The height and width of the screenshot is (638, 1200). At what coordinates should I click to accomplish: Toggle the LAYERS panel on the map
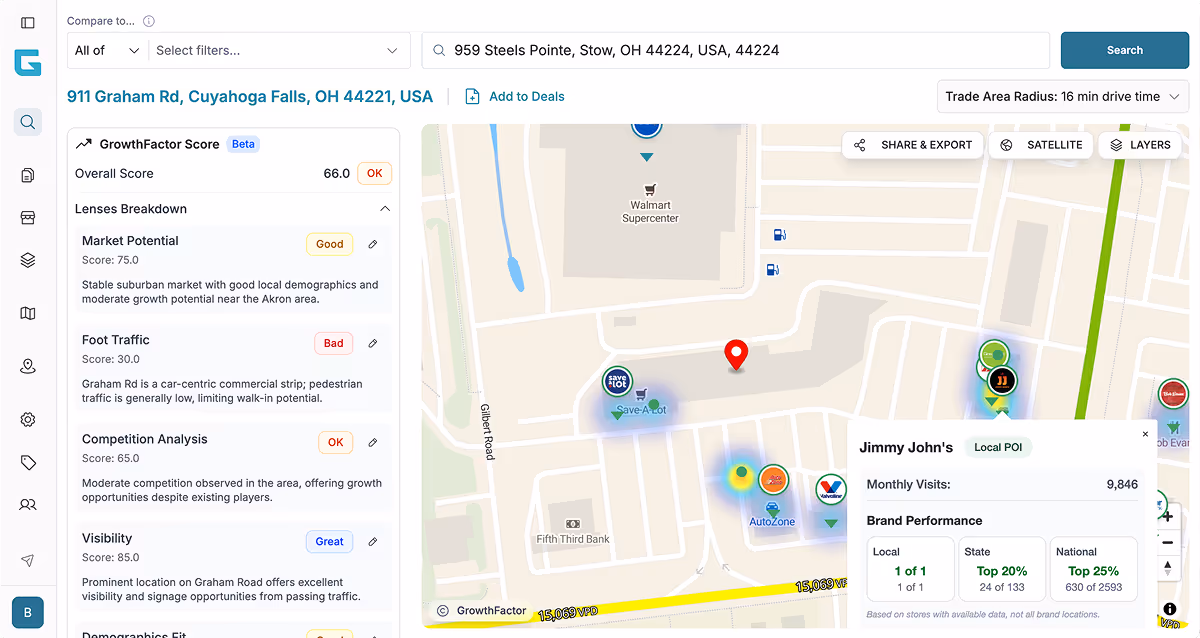point(1139,145)
